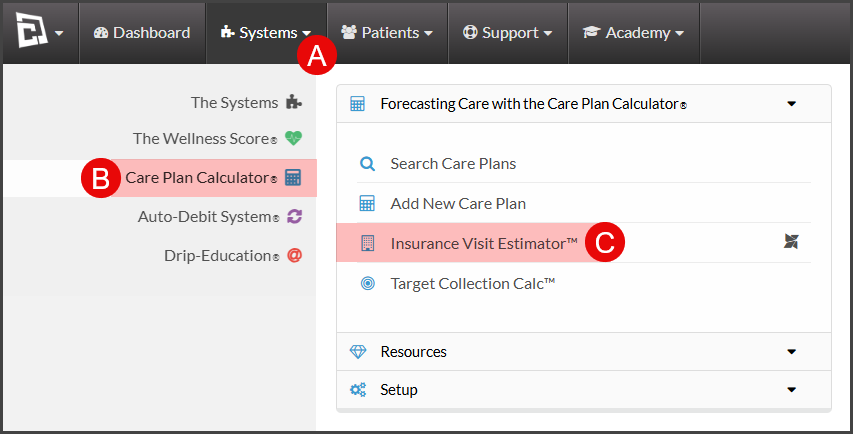
Task: Click the pinwheel icon on the Insurance Visit Estimator row
Action: [x=791, y=241]
